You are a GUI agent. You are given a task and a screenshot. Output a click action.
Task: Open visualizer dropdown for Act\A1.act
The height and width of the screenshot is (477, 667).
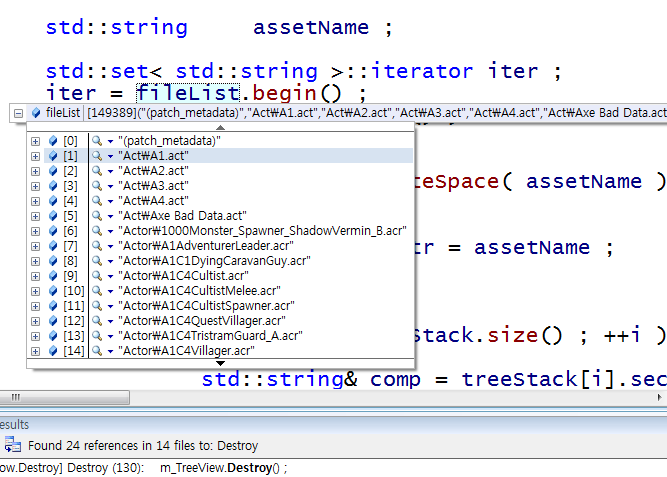[x=110, y=157]
